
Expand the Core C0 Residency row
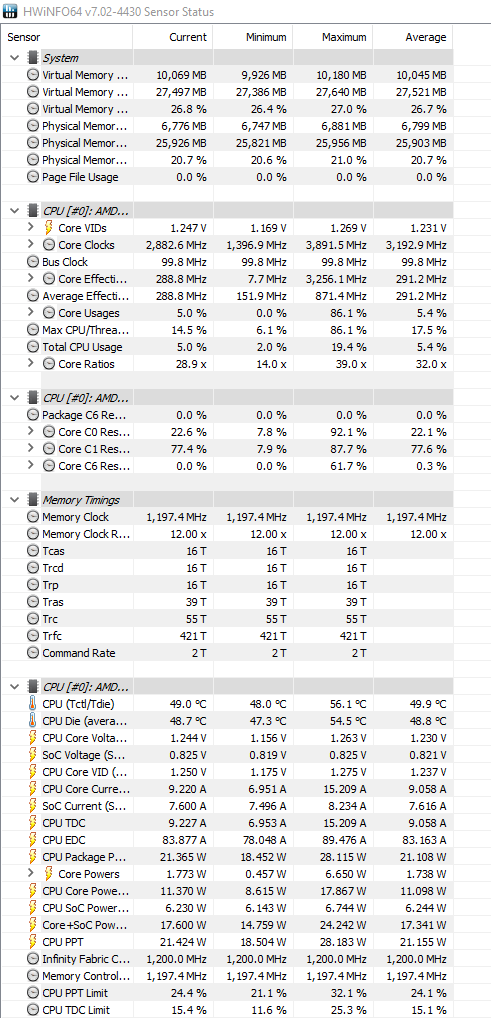coord(31,432)
